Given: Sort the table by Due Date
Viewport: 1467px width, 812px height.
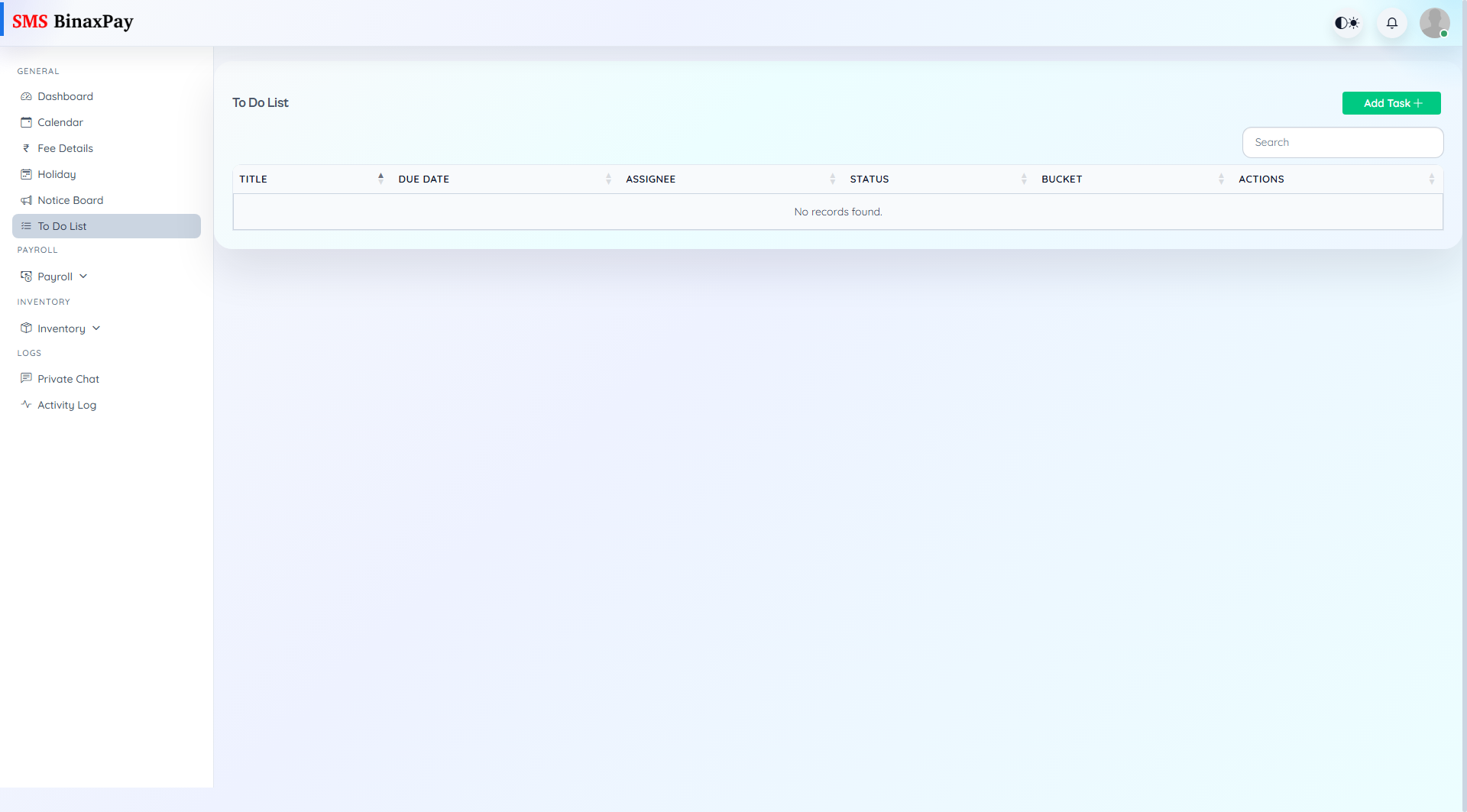Looking at the screenshot, I should click(608, 178).
